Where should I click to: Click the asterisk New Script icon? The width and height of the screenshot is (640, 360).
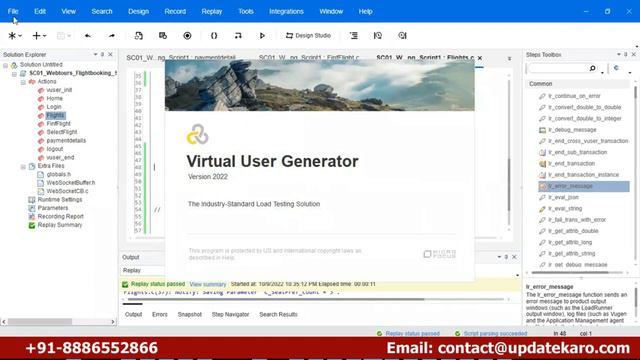pyautogui.click(x=12, y=36)
